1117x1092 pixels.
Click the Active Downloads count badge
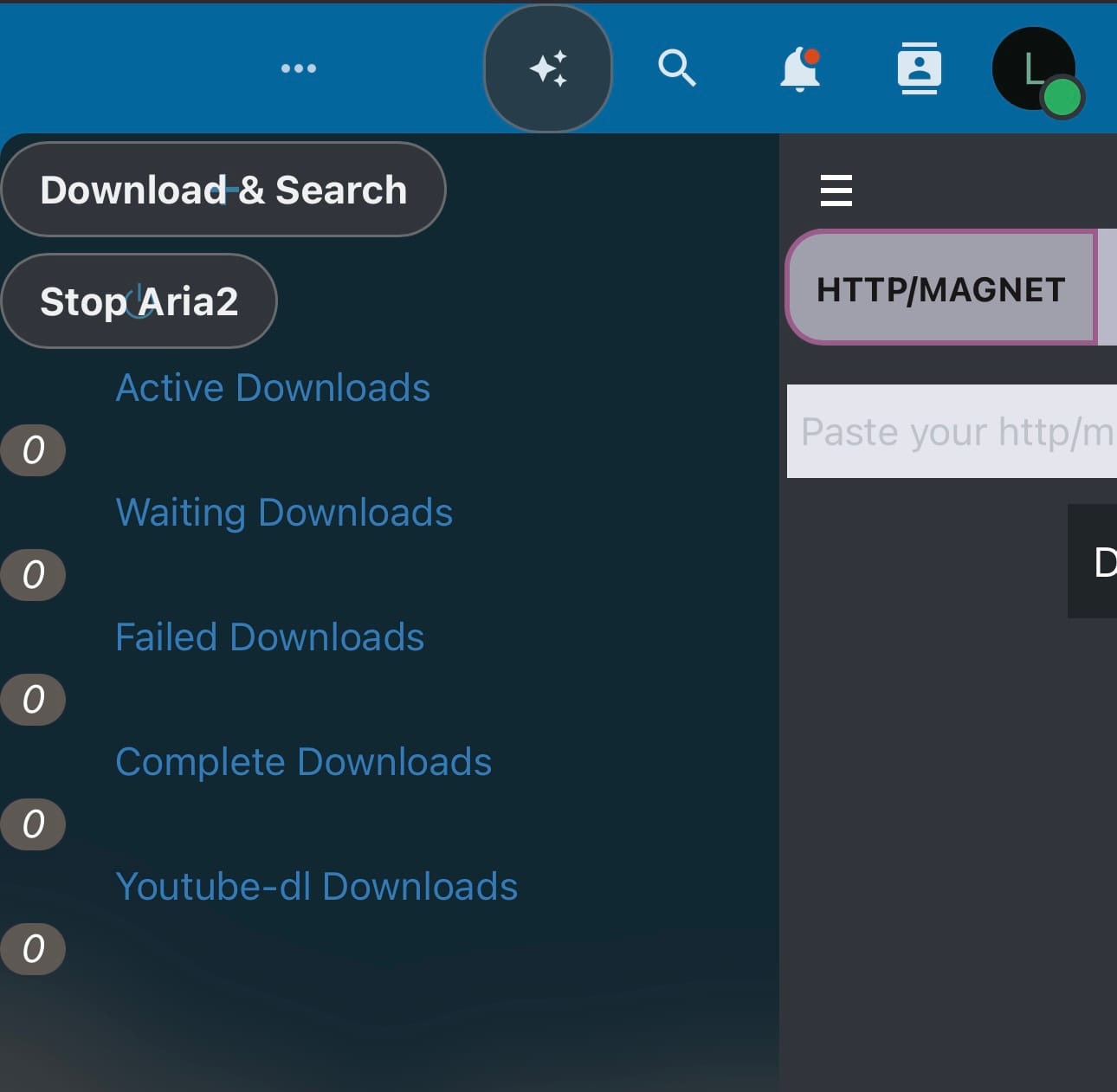click(33, 450)
